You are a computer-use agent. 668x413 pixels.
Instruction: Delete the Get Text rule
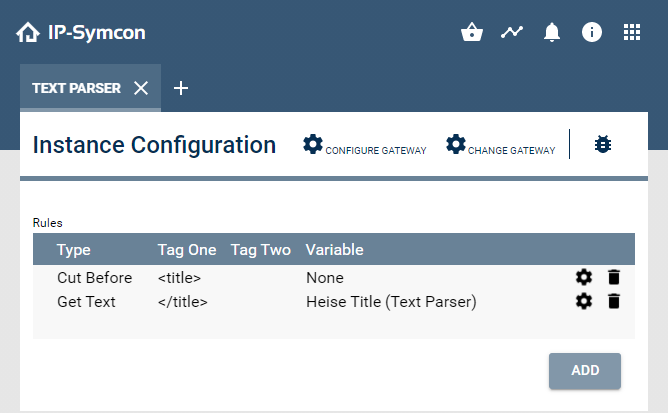pyautogui.click(x=614, y=301)
